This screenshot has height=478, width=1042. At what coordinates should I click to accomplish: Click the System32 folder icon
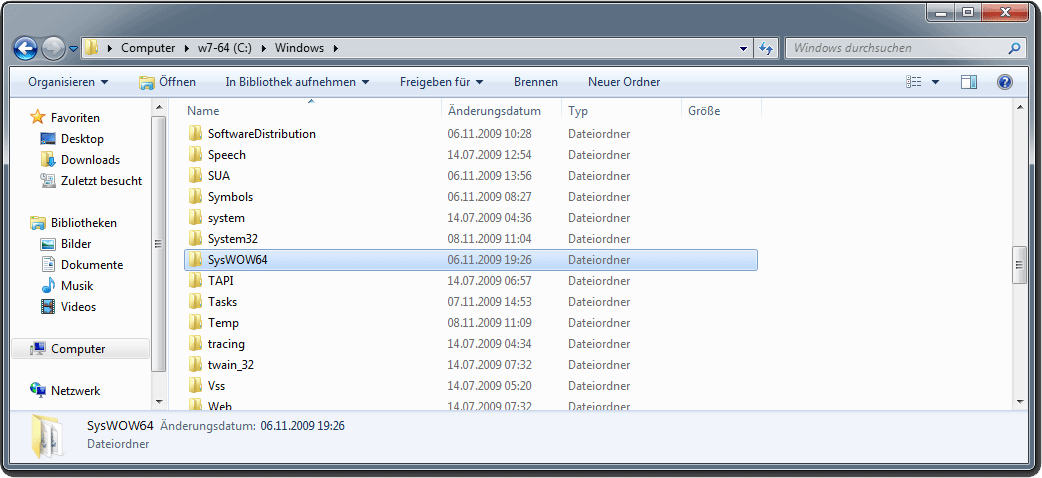[x=195, y=239]
